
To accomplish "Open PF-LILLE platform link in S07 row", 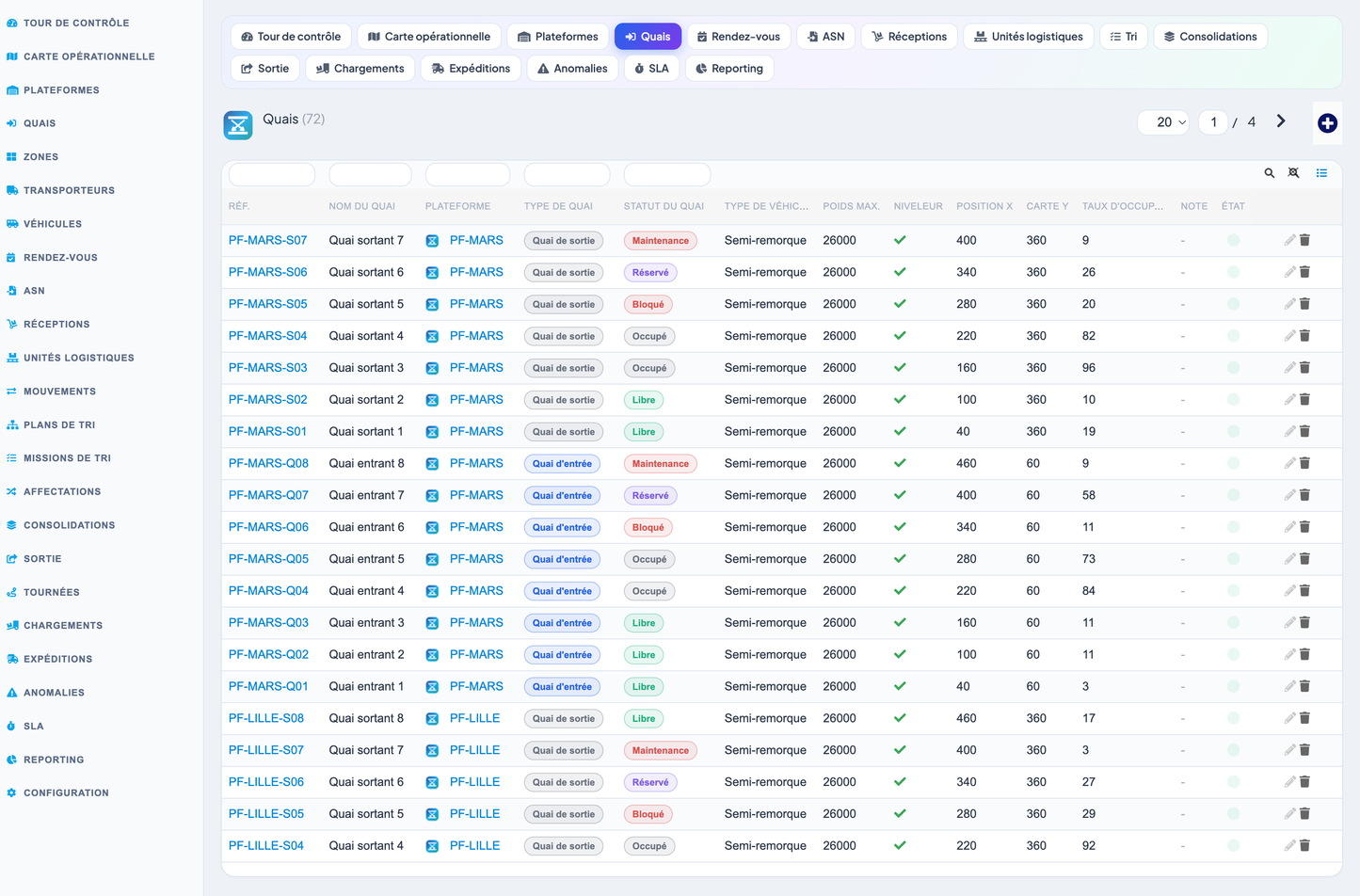I will pyautogui.click(x=474, y=750).
